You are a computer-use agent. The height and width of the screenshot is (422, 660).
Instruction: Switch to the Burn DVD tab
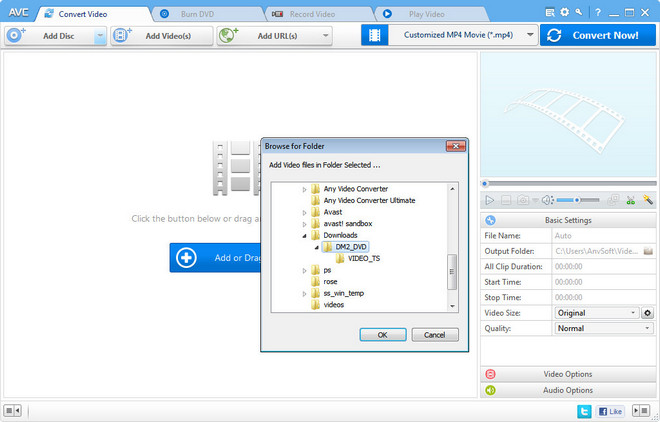pos(208,14)
